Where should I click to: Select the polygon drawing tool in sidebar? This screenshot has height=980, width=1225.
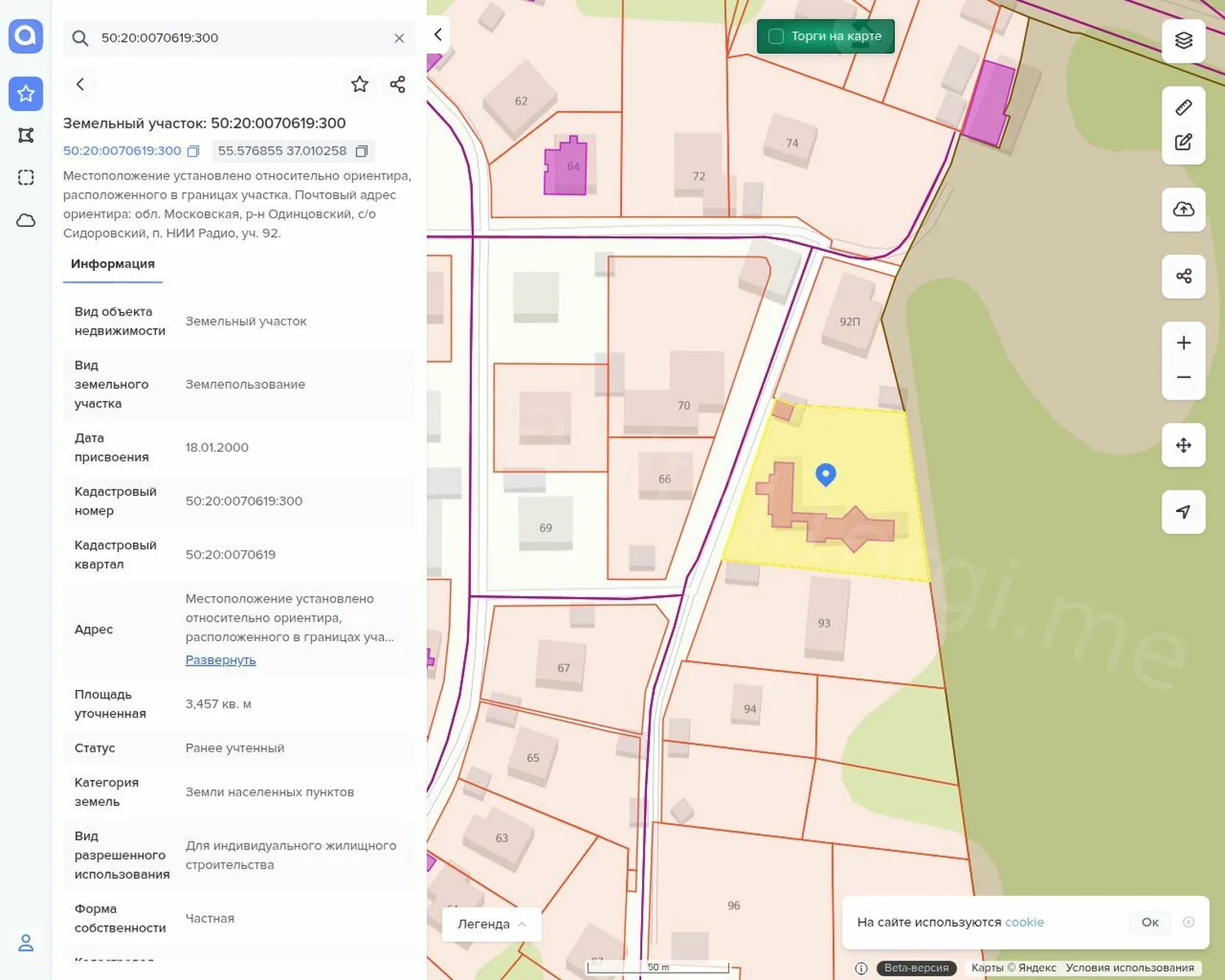click(25, 136)
